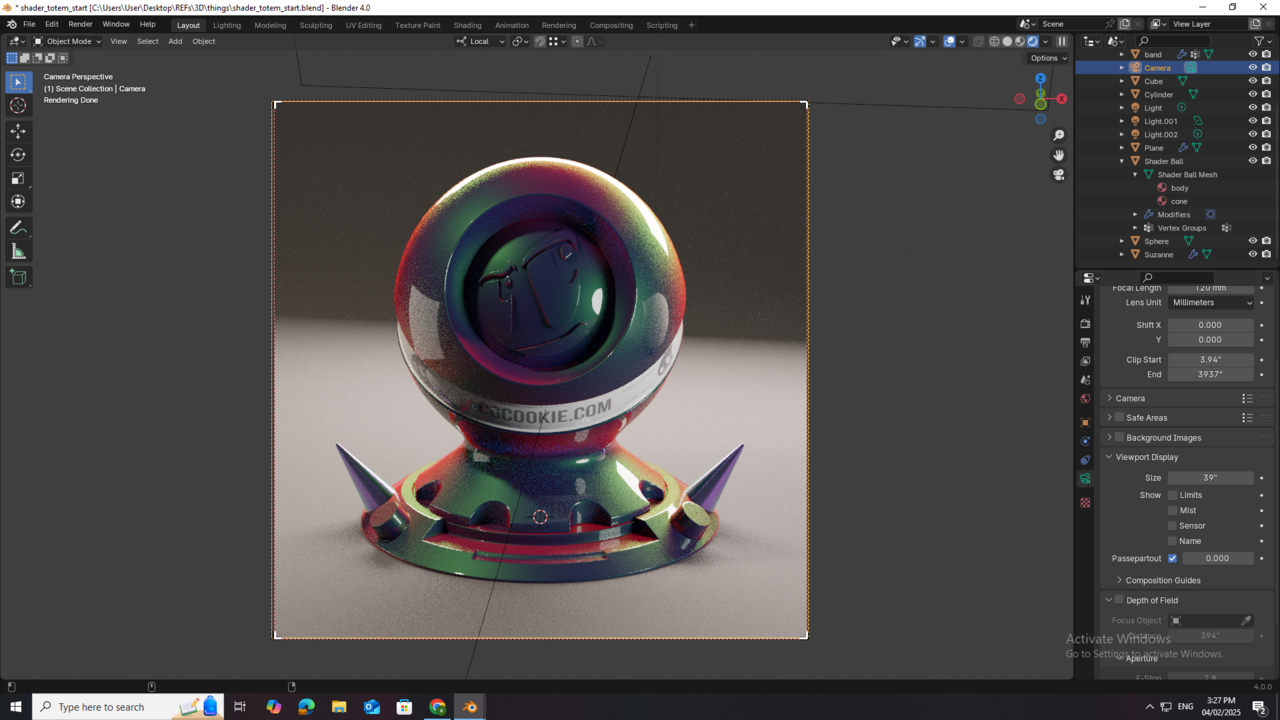Select the Cursor tool
The image size is (1280, 720).
pos(18,106)
